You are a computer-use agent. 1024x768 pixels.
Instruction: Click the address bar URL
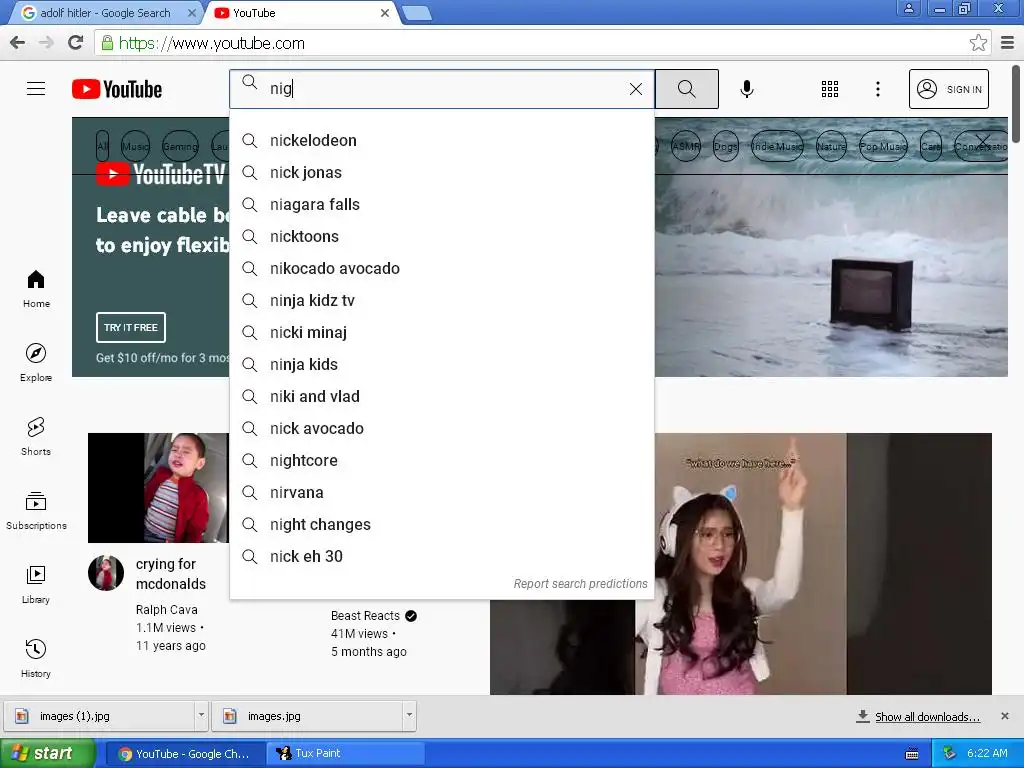212,44
